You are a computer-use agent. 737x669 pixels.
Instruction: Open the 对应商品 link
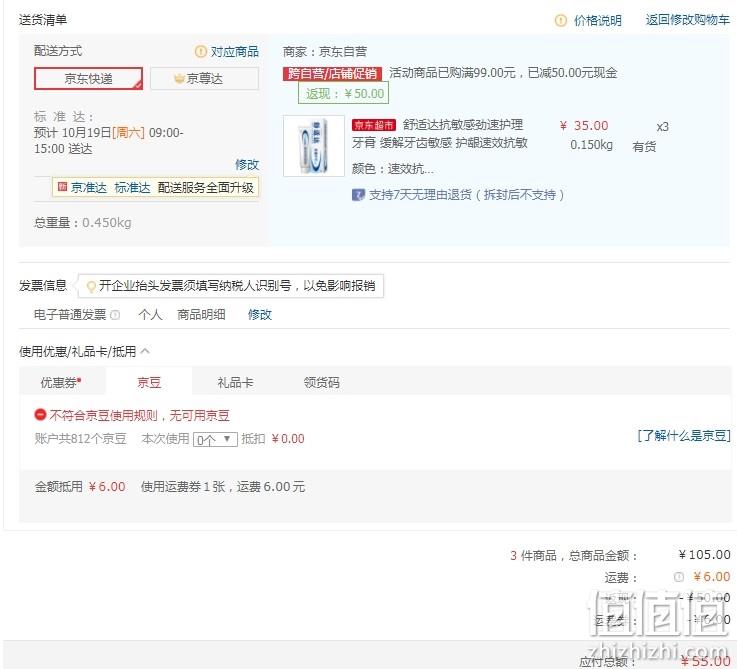235,51
